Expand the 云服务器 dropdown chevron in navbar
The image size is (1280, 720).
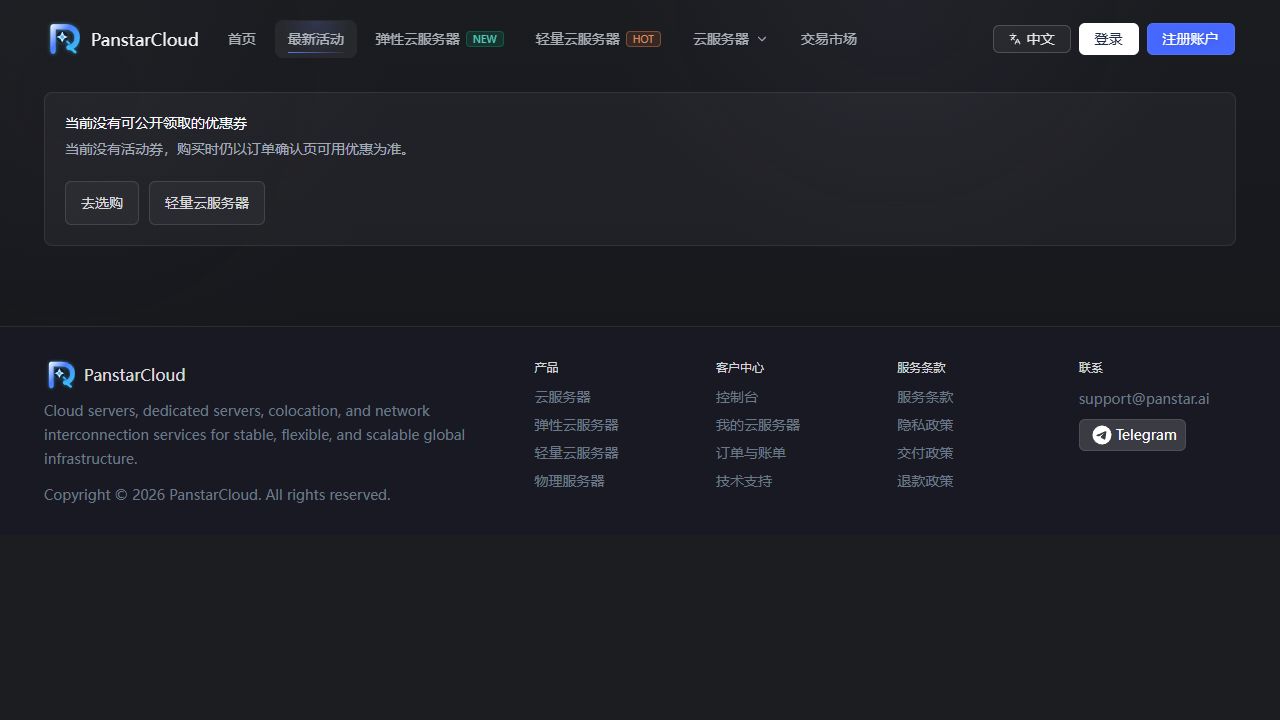(762, 39)
